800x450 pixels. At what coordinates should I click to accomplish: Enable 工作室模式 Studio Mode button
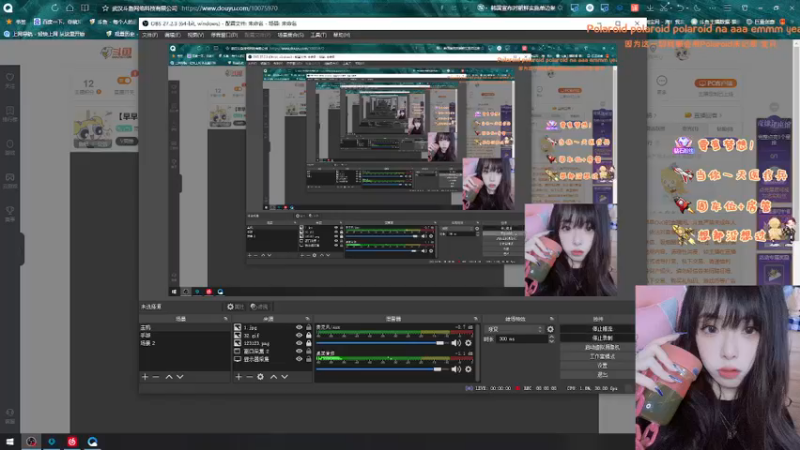(x=597, y=357)
